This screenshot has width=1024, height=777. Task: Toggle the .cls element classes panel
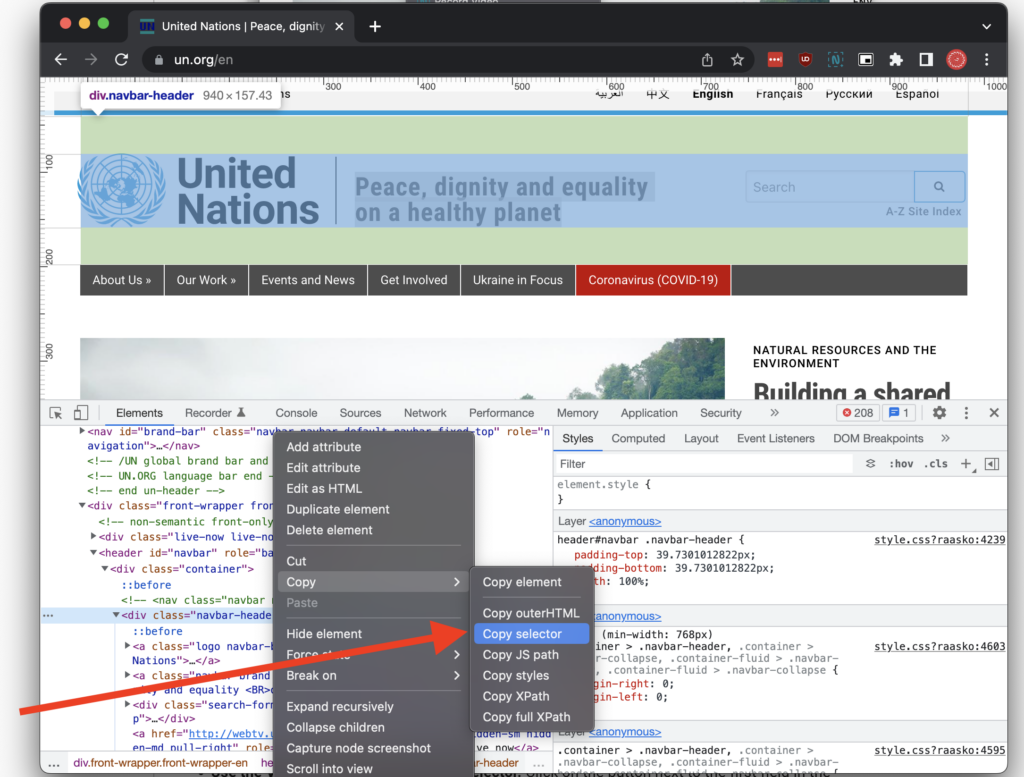[x=935, y=463]
